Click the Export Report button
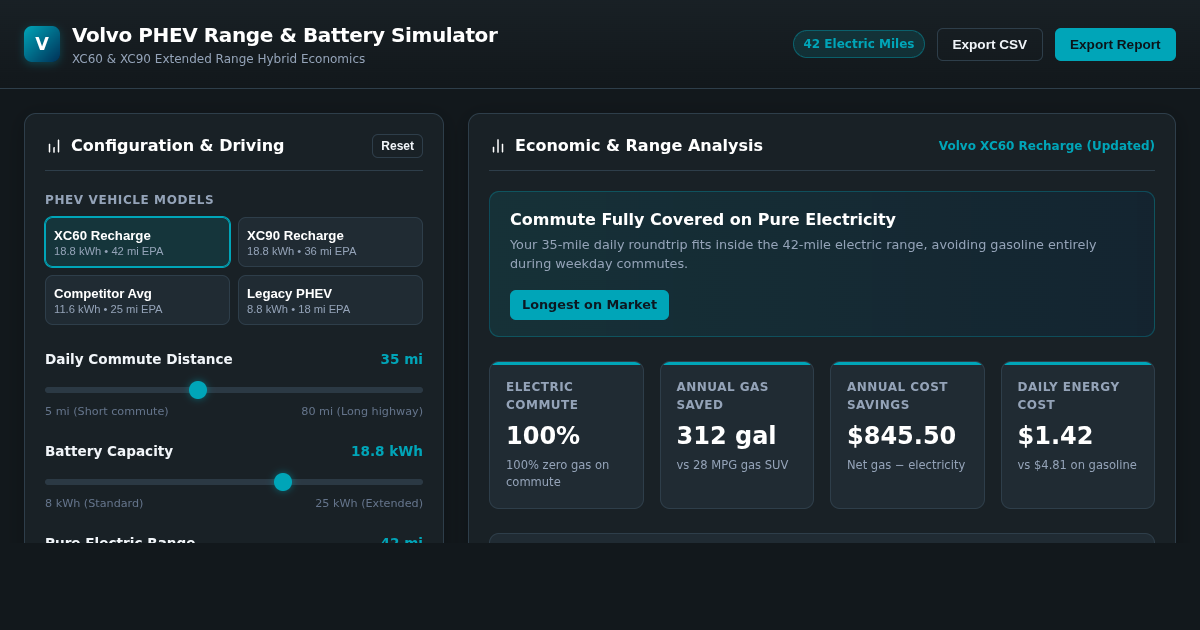1200x630 pixels. pyautogui.click(x=1115, y=44)
